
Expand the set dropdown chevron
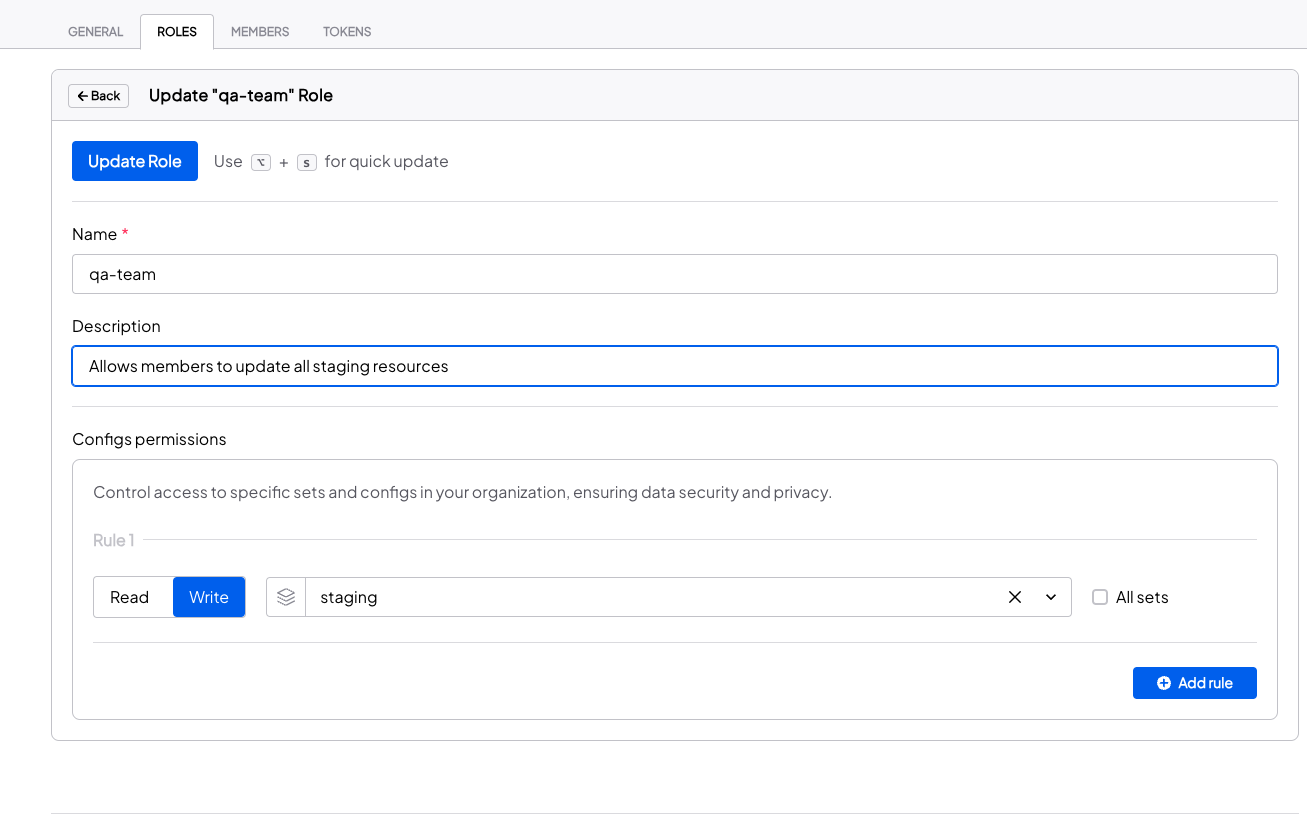pyautogui.click(x=1051, y=597)
